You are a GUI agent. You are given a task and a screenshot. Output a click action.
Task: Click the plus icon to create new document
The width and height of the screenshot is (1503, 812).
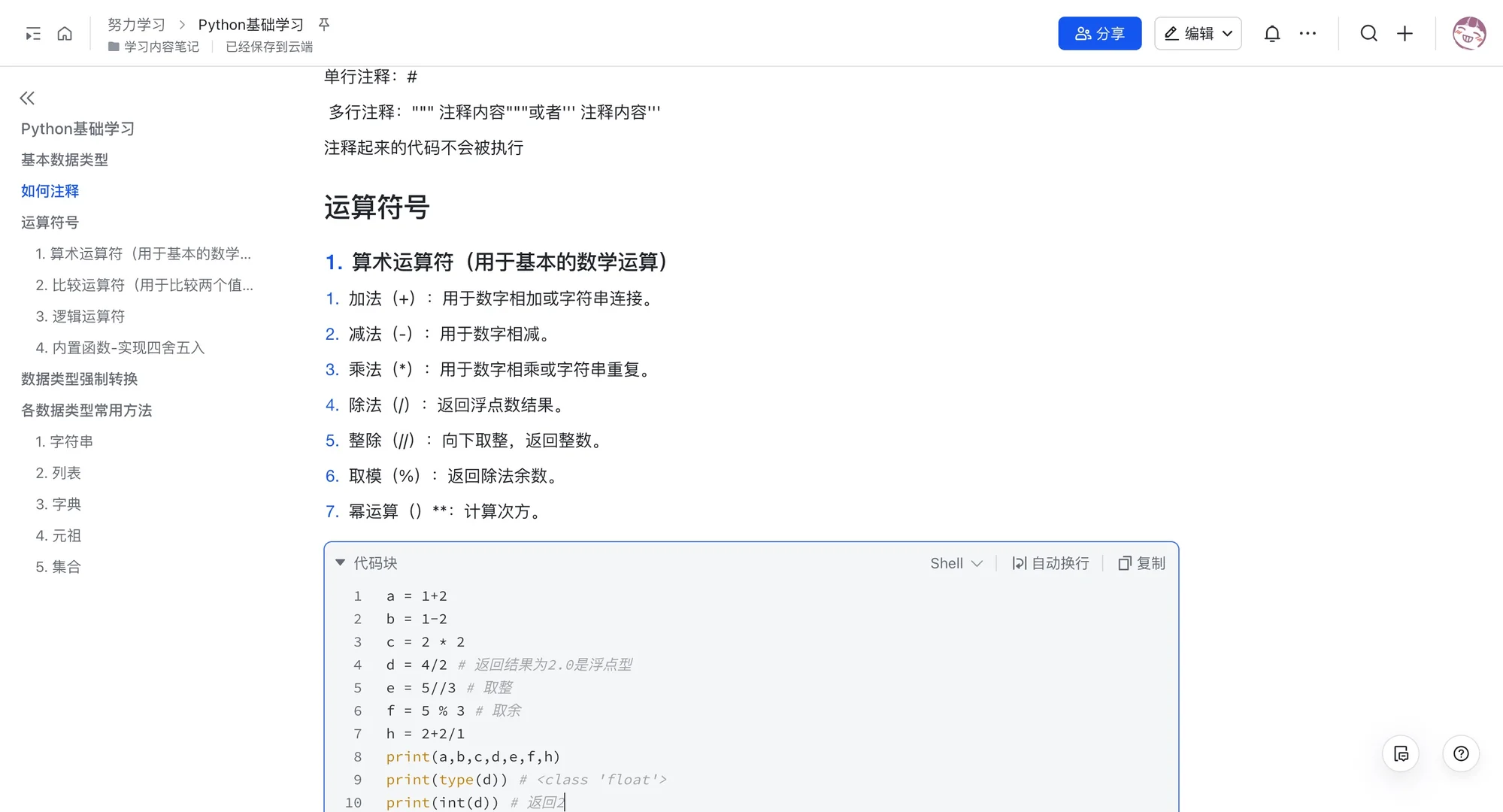click(1405, 33)
